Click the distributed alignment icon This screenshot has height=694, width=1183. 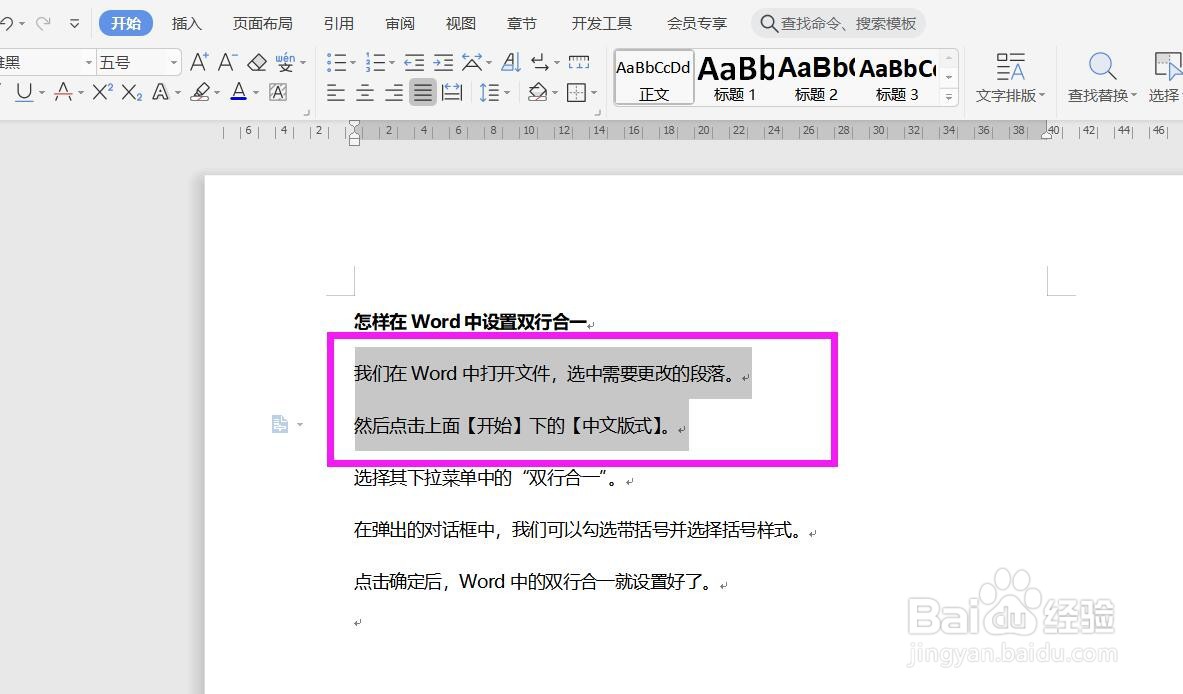452,93
